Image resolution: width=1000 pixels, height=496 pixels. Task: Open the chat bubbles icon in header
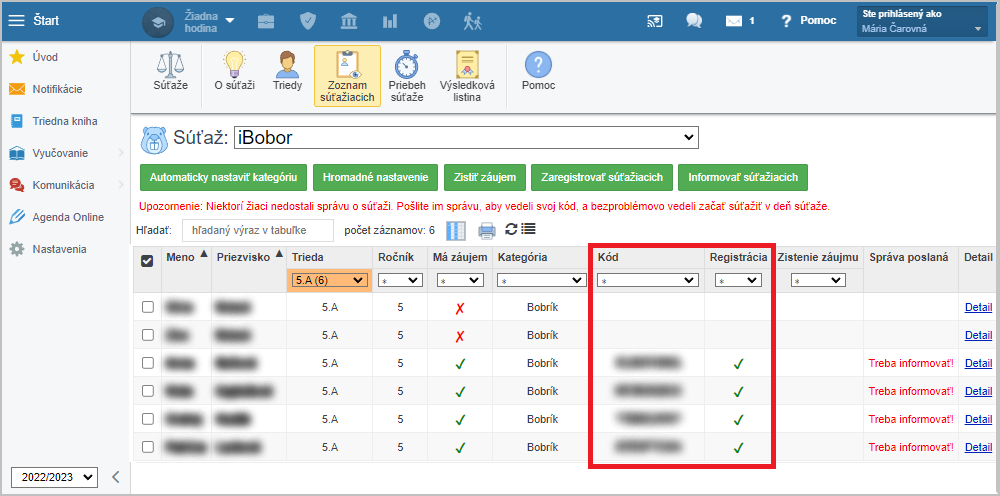click(694, 20)
